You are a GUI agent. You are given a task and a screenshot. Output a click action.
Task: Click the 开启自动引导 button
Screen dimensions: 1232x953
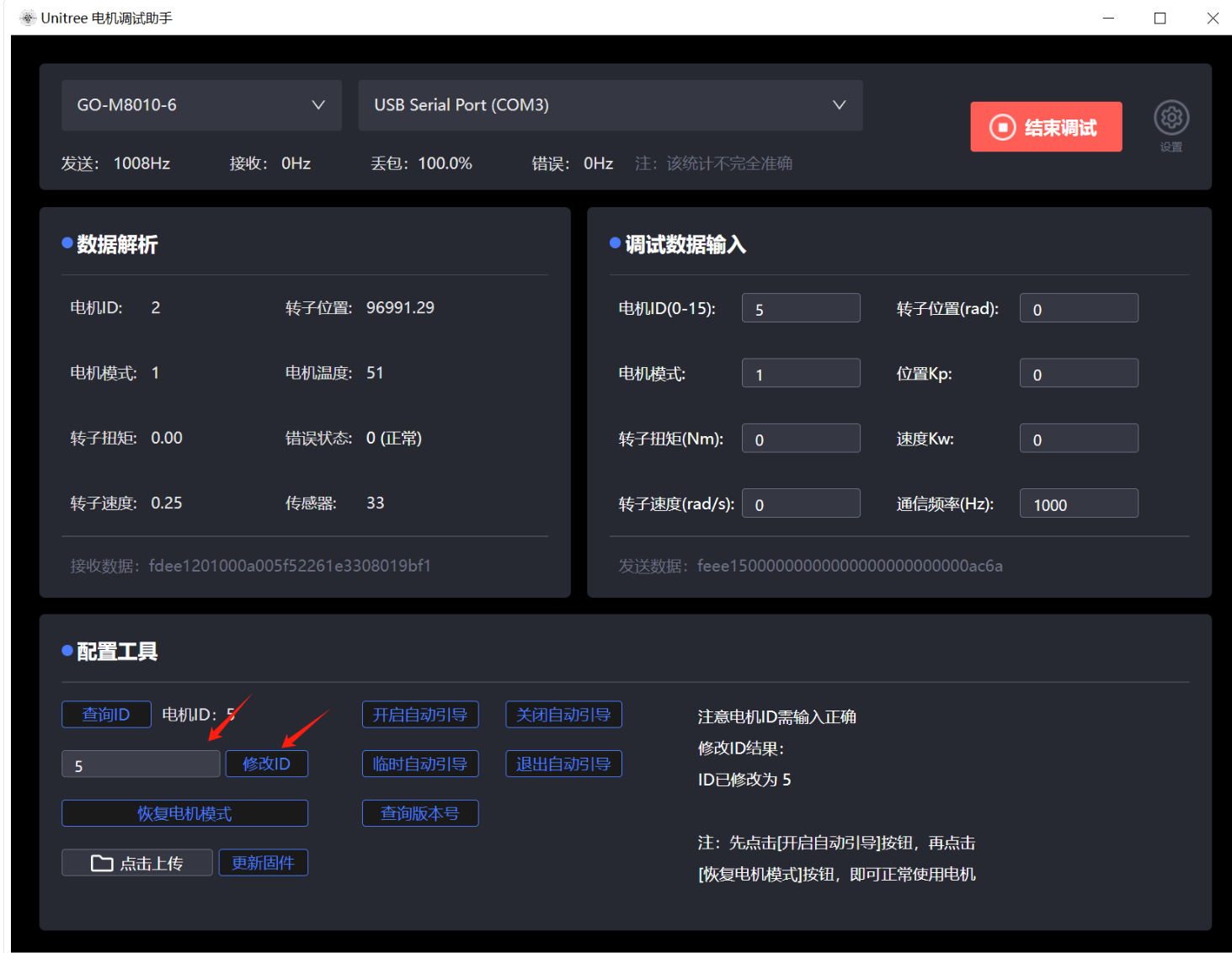point(420,715)
